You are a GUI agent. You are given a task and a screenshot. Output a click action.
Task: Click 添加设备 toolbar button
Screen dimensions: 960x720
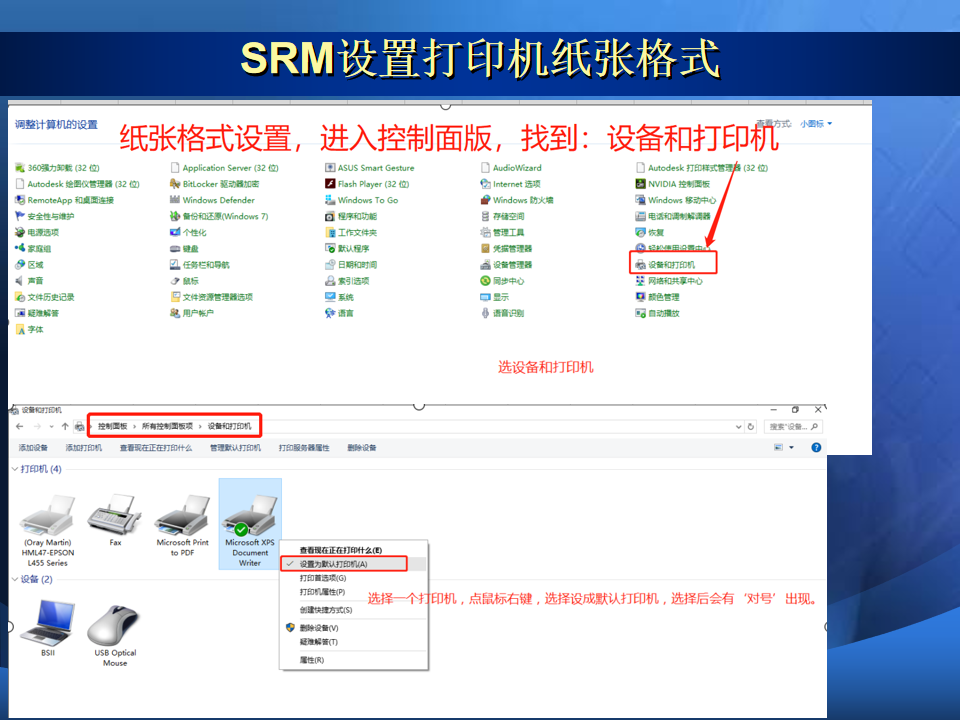33,448
